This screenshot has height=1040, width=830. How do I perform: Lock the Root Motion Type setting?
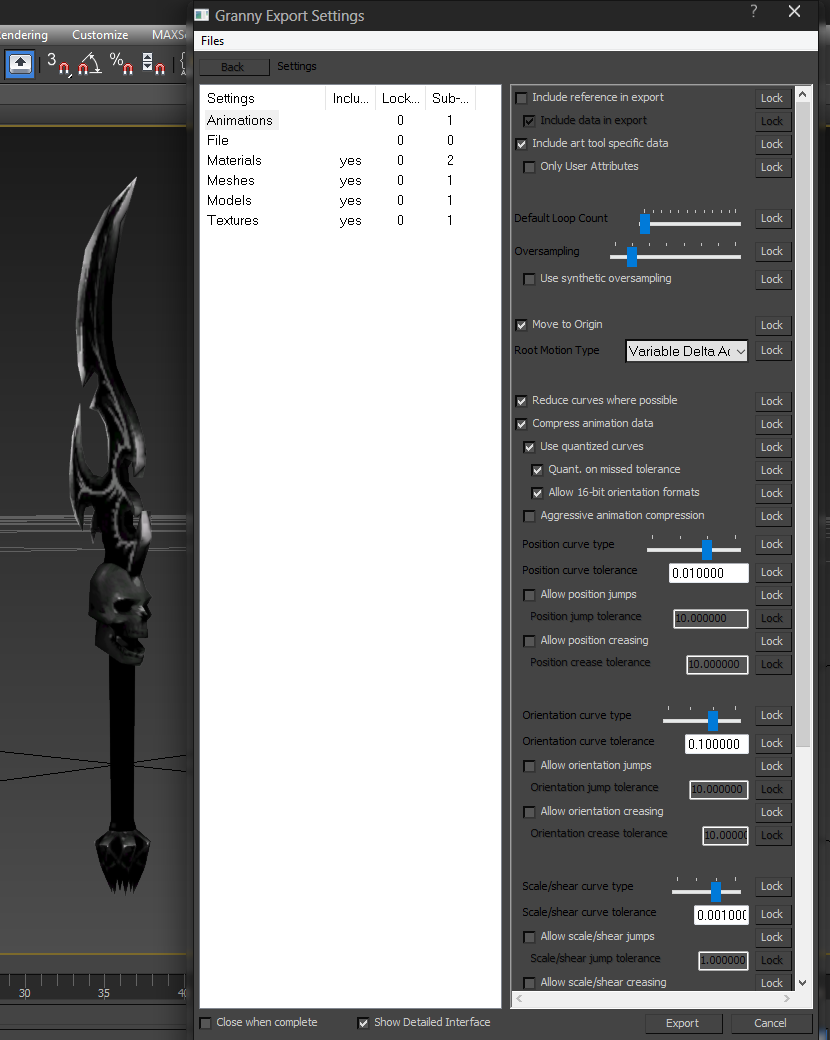[x=773, y=351]
